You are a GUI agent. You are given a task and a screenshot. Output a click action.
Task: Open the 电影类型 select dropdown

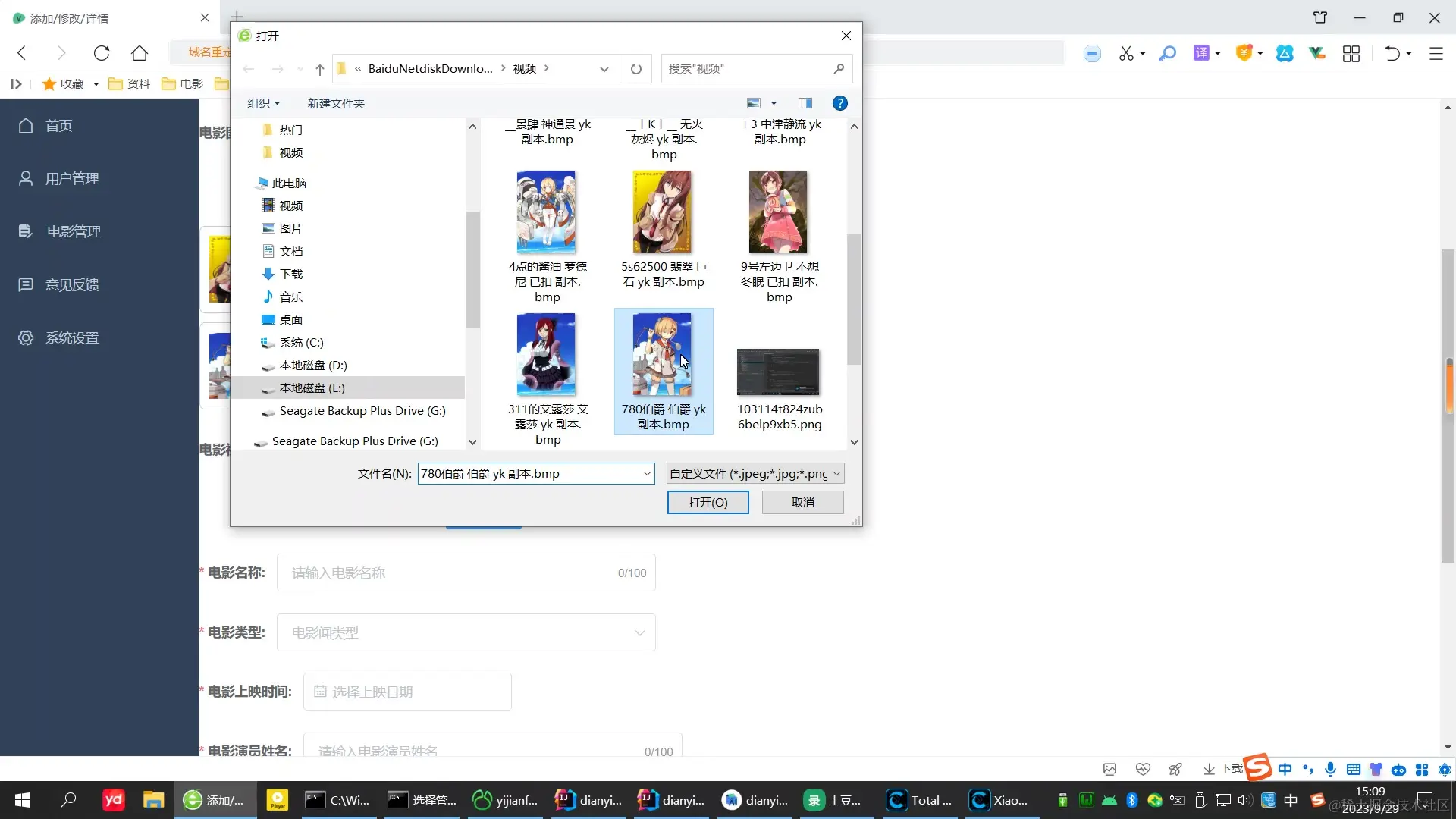pos(466,632)
